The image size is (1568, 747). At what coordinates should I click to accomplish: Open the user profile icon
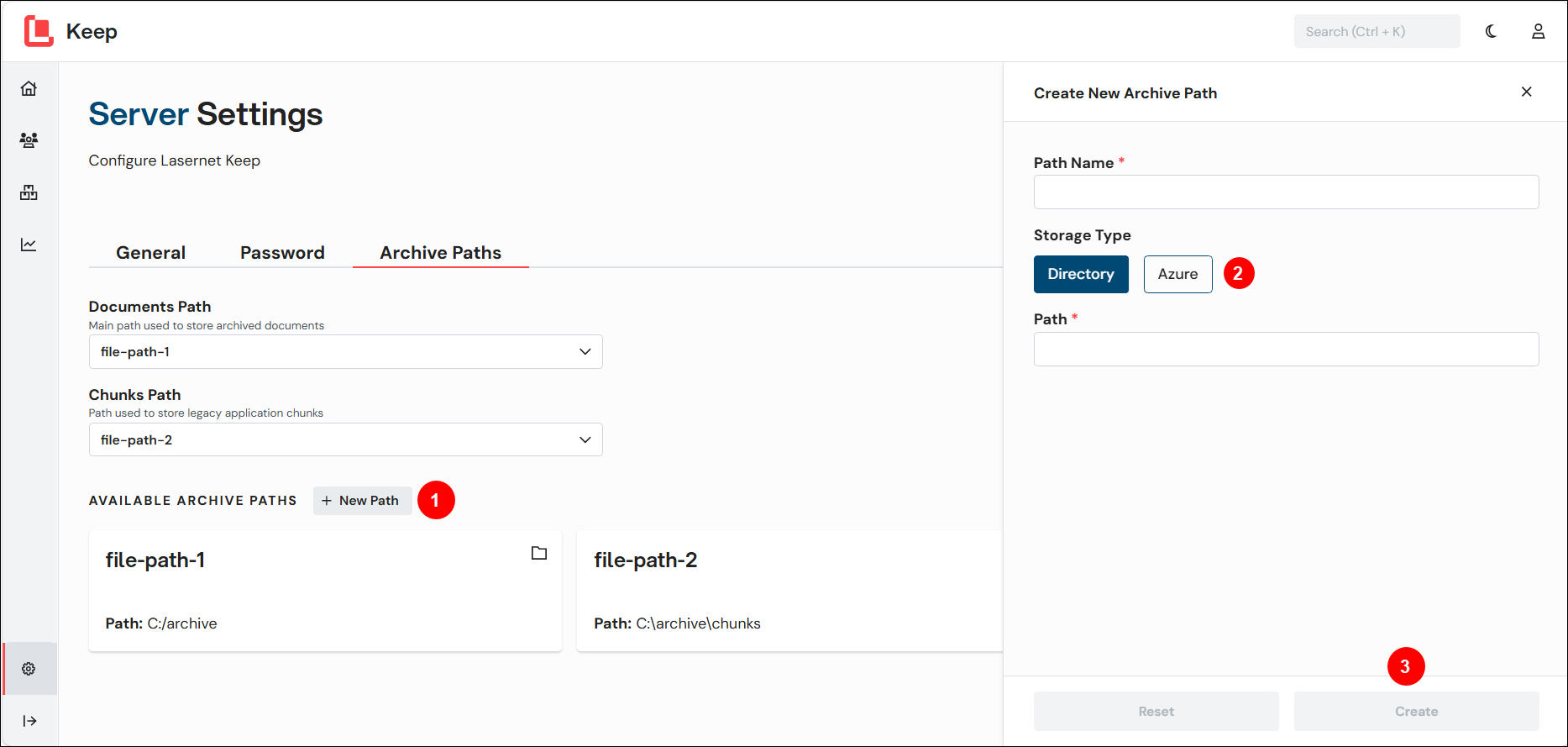(x=1538, y=31)
